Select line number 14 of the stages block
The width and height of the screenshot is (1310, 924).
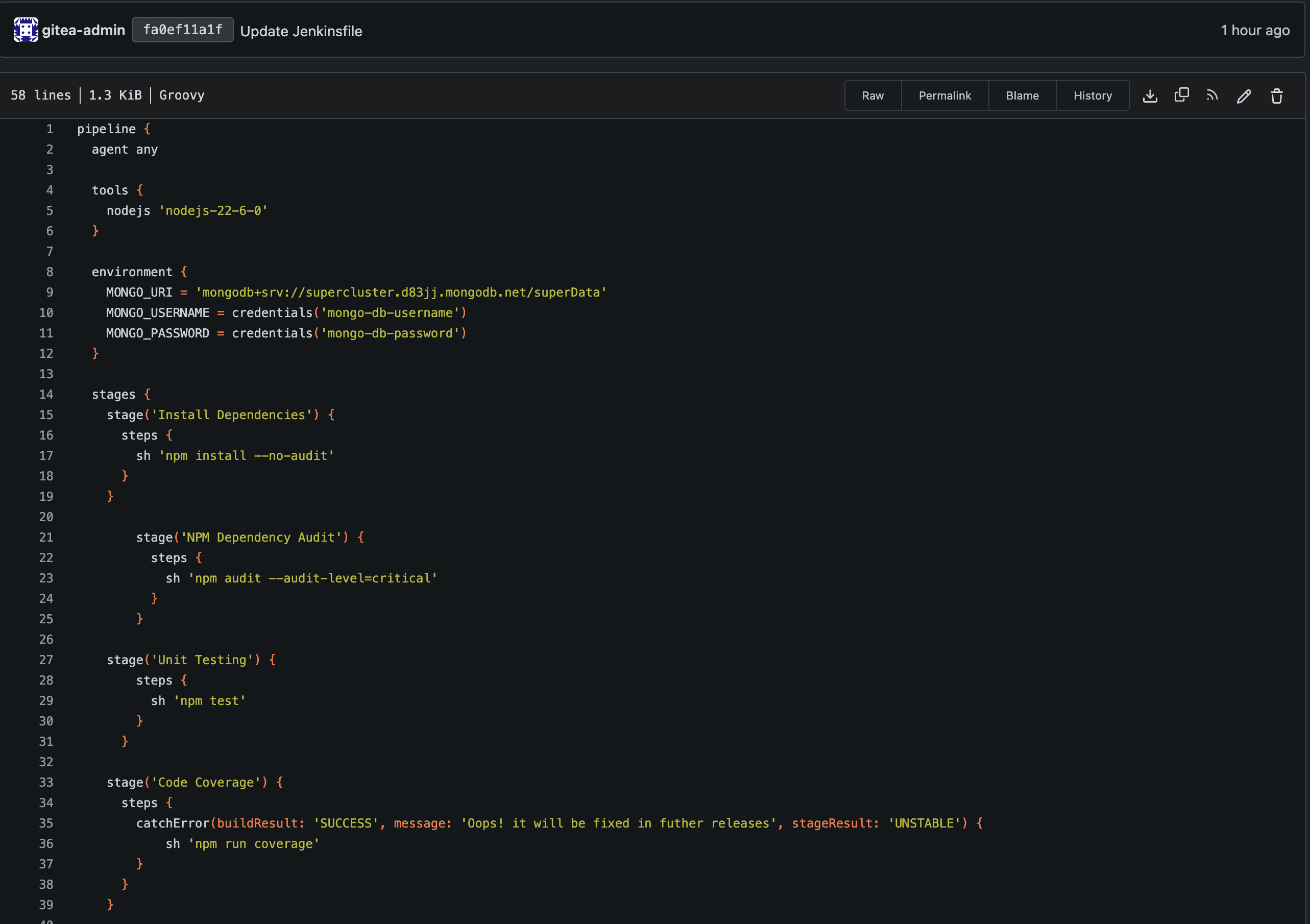pos(46,395)
